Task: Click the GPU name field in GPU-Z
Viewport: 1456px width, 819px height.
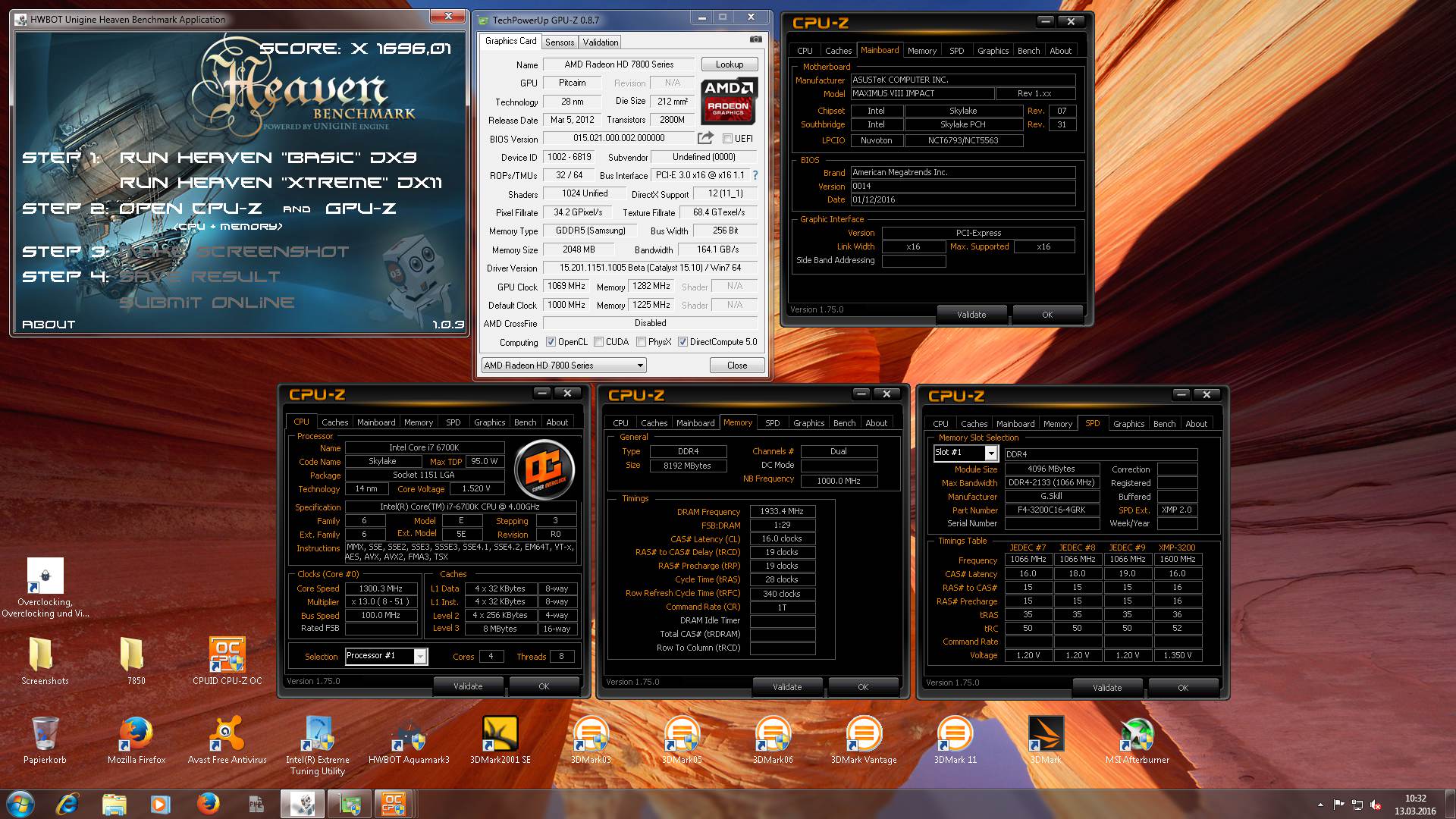Action: click(619, 64)
